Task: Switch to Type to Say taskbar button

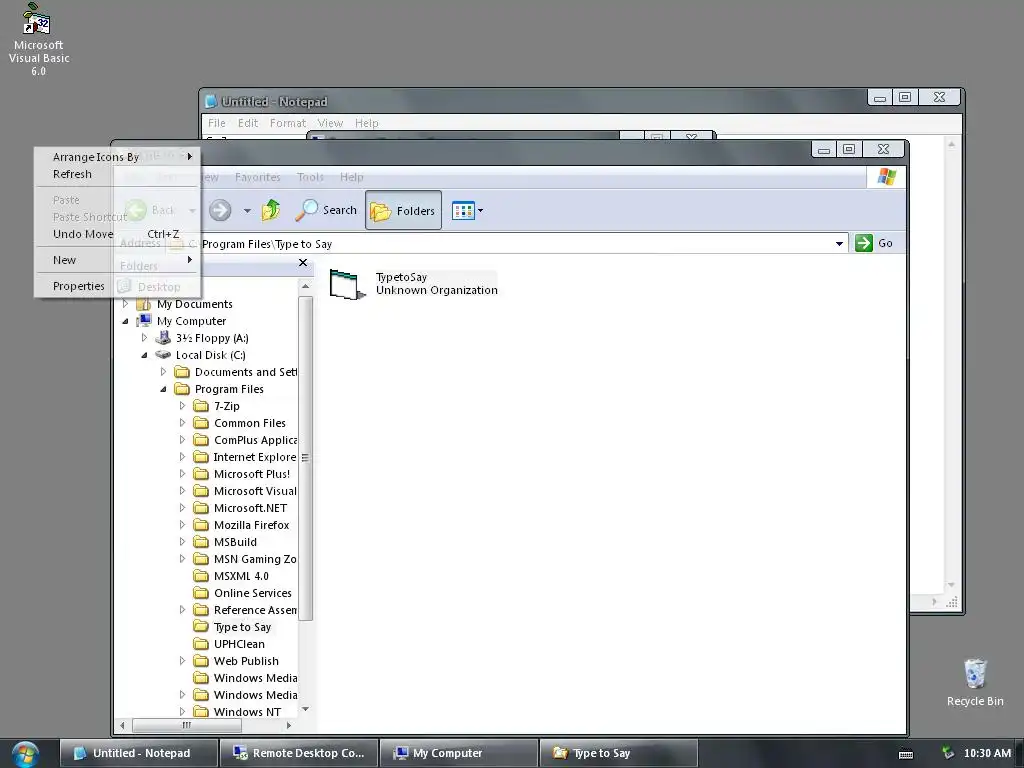Action: pos(618,753)
